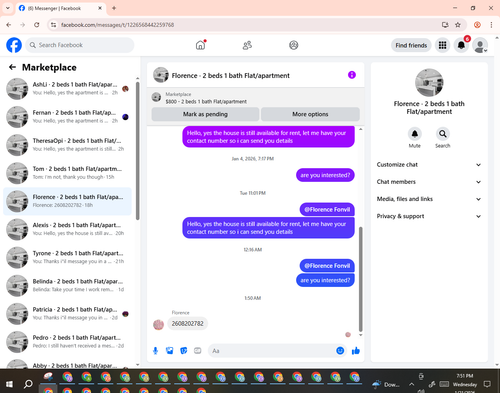
Task: Open AshLi conversation
Action: tap(68, 89)
